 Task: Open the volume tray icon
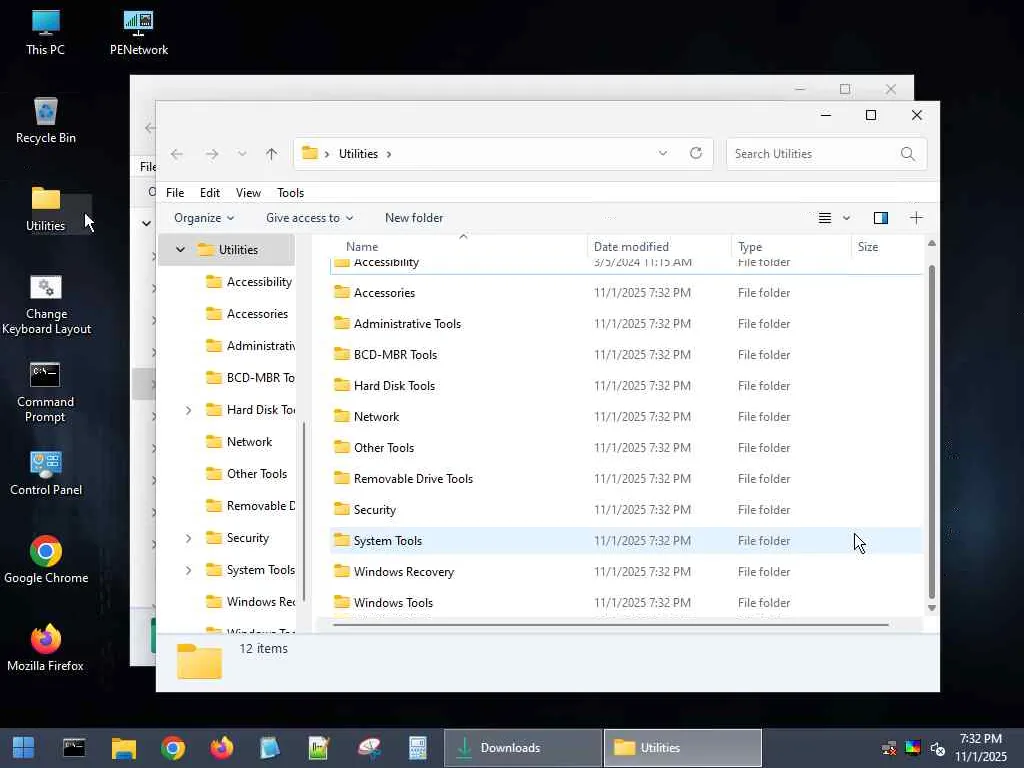[938, 748]
